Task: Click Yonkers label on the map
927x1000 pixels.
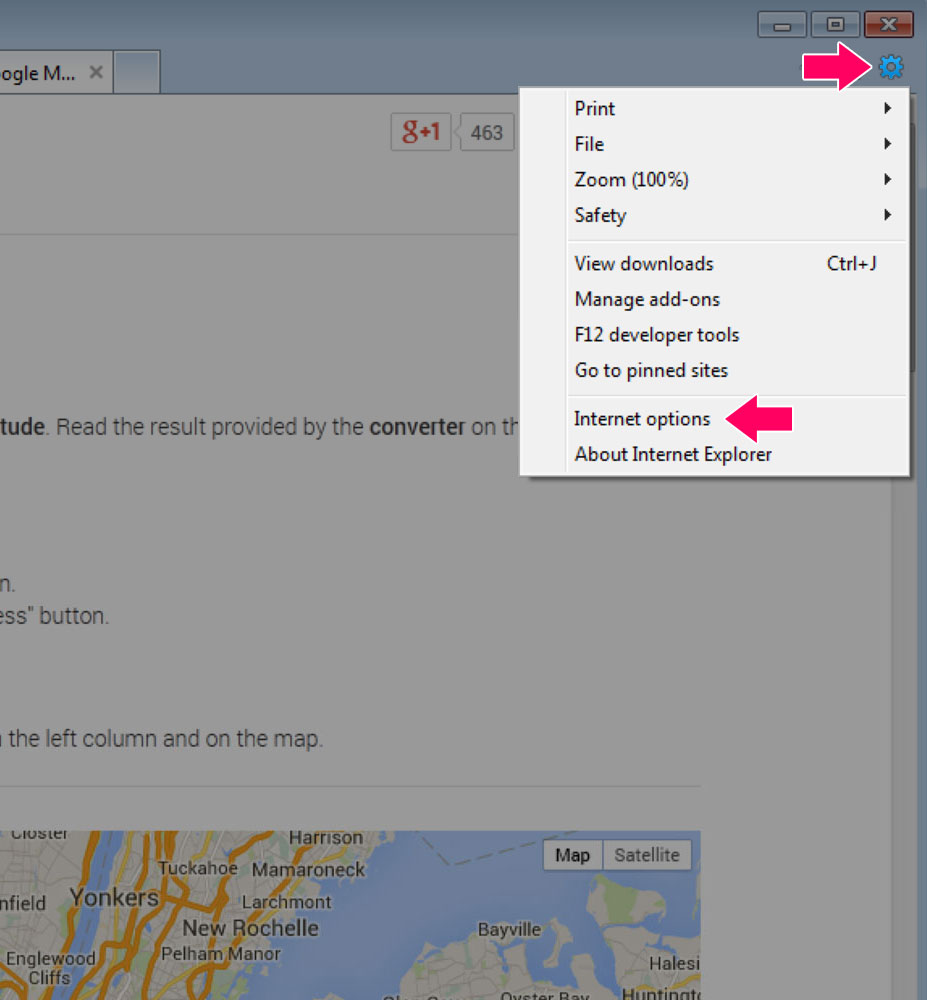Action: pos(114,898)
